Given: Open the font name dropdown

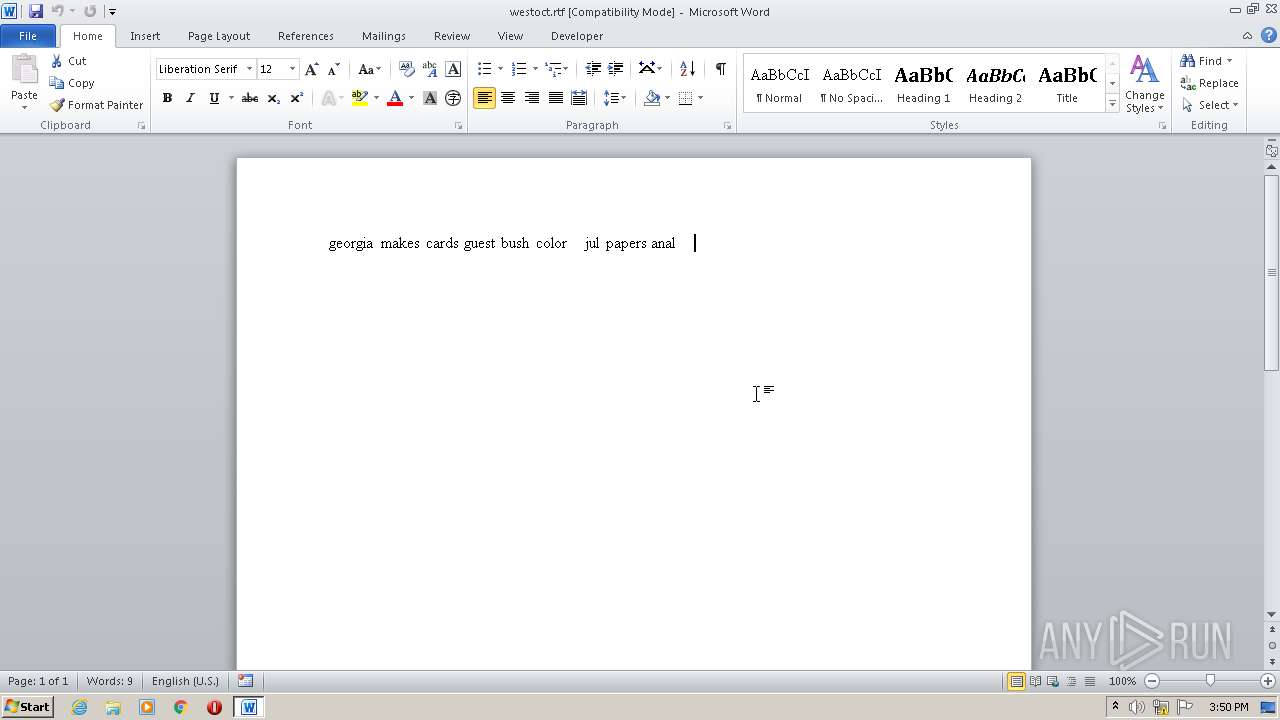Looking at the screenshot, I should pos(249,69).
